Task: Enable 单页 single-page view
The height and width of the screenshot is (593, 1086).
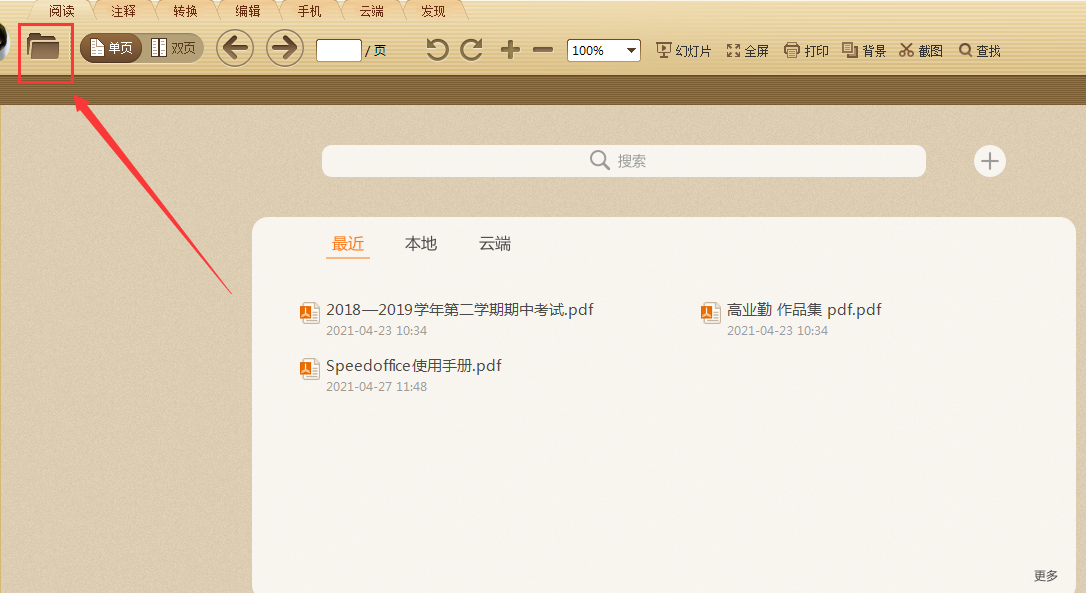Action: (110, 47)
